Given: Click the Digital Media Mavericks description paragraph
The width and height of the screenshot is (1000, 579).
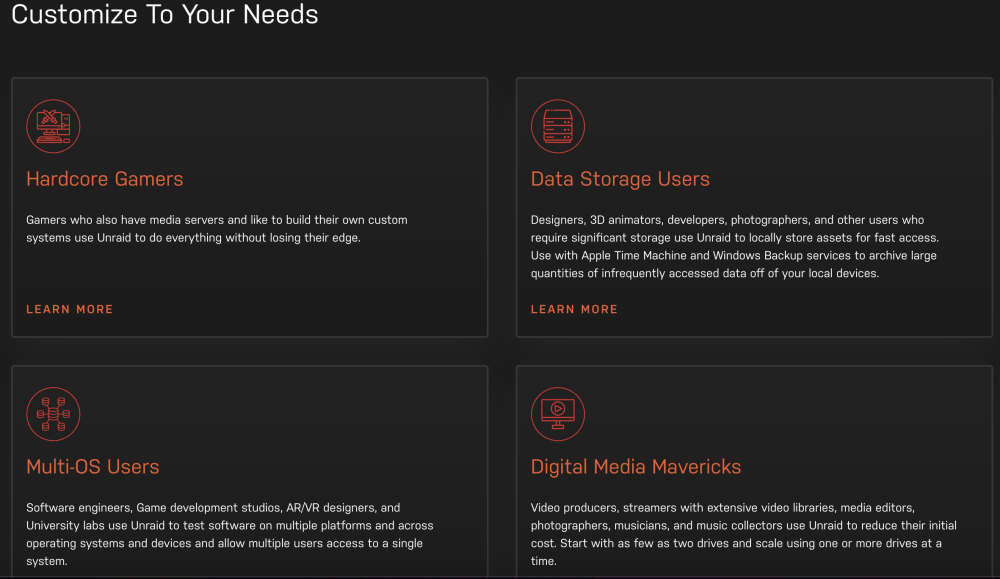Looking at the screenshot, I should (744, 534).
